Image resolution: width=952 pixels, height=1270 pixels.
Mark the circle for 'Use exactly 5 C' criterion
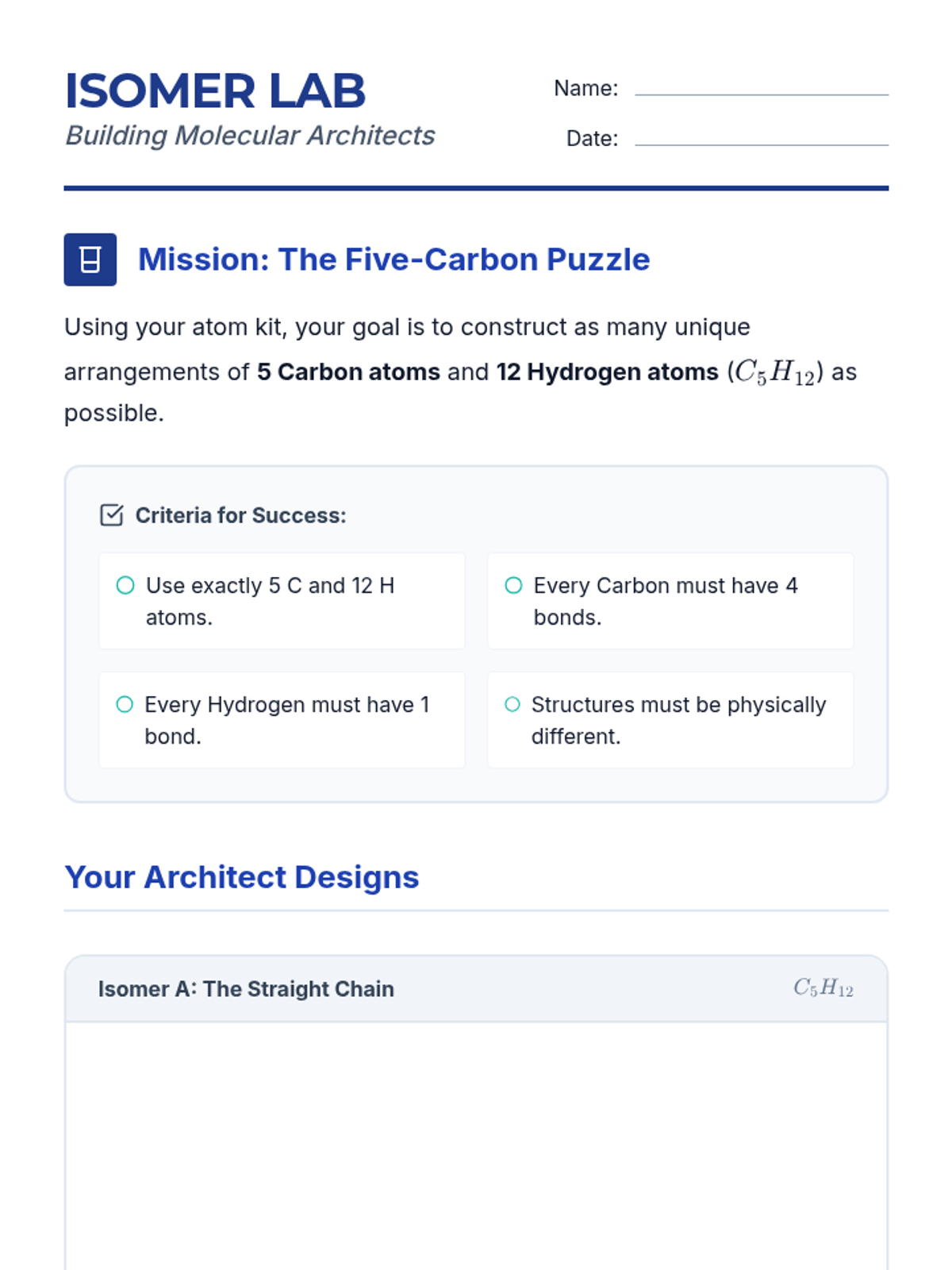point(125,586)
